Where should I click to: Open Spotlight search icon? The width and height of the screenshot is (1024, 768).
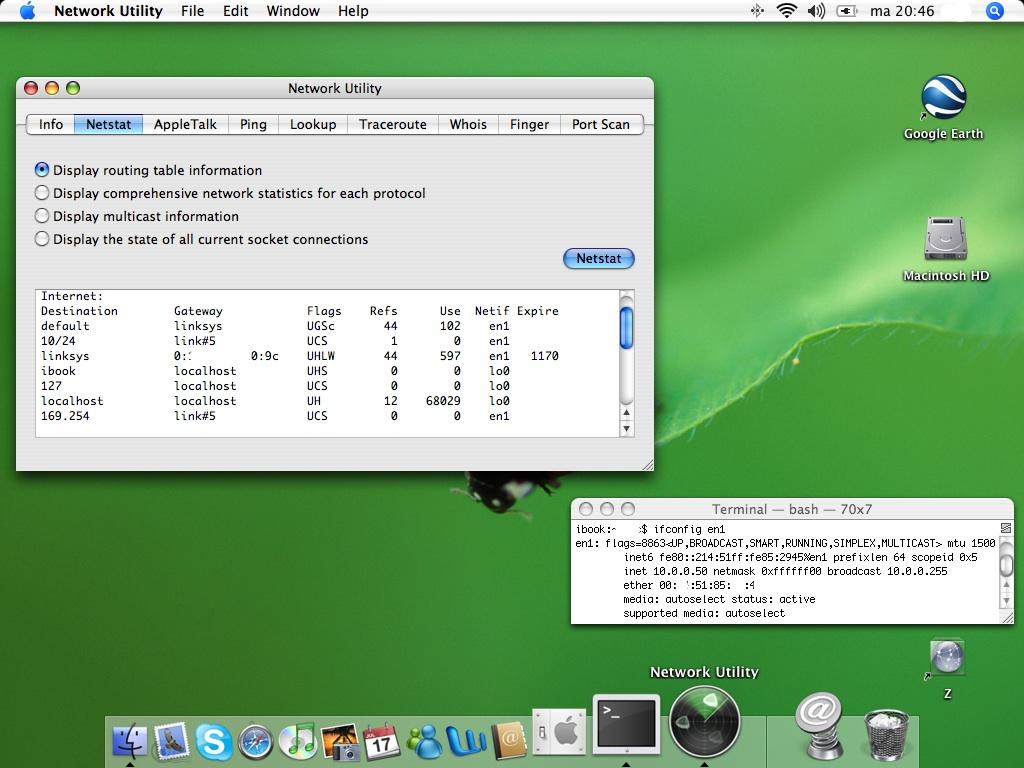tap(994, 11)
